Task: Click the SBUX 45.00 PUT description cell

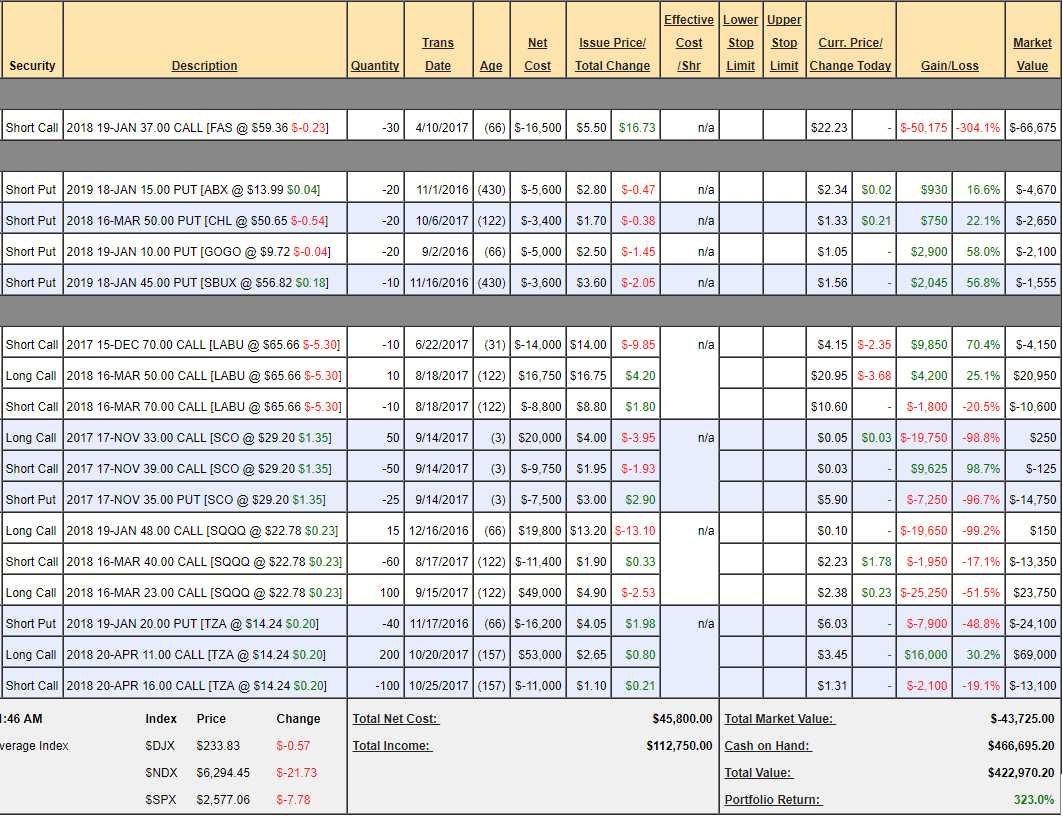Action: 205,283
